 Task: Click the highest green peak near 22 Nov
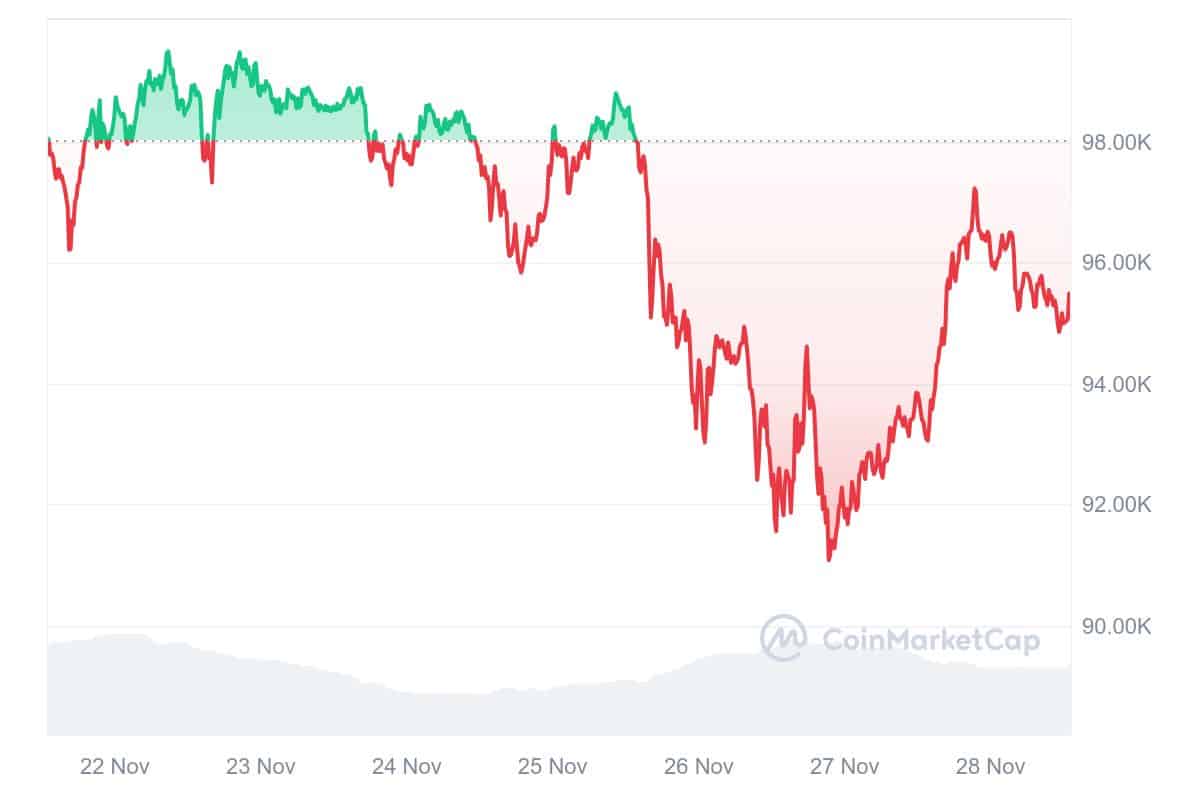coord(167,52)
